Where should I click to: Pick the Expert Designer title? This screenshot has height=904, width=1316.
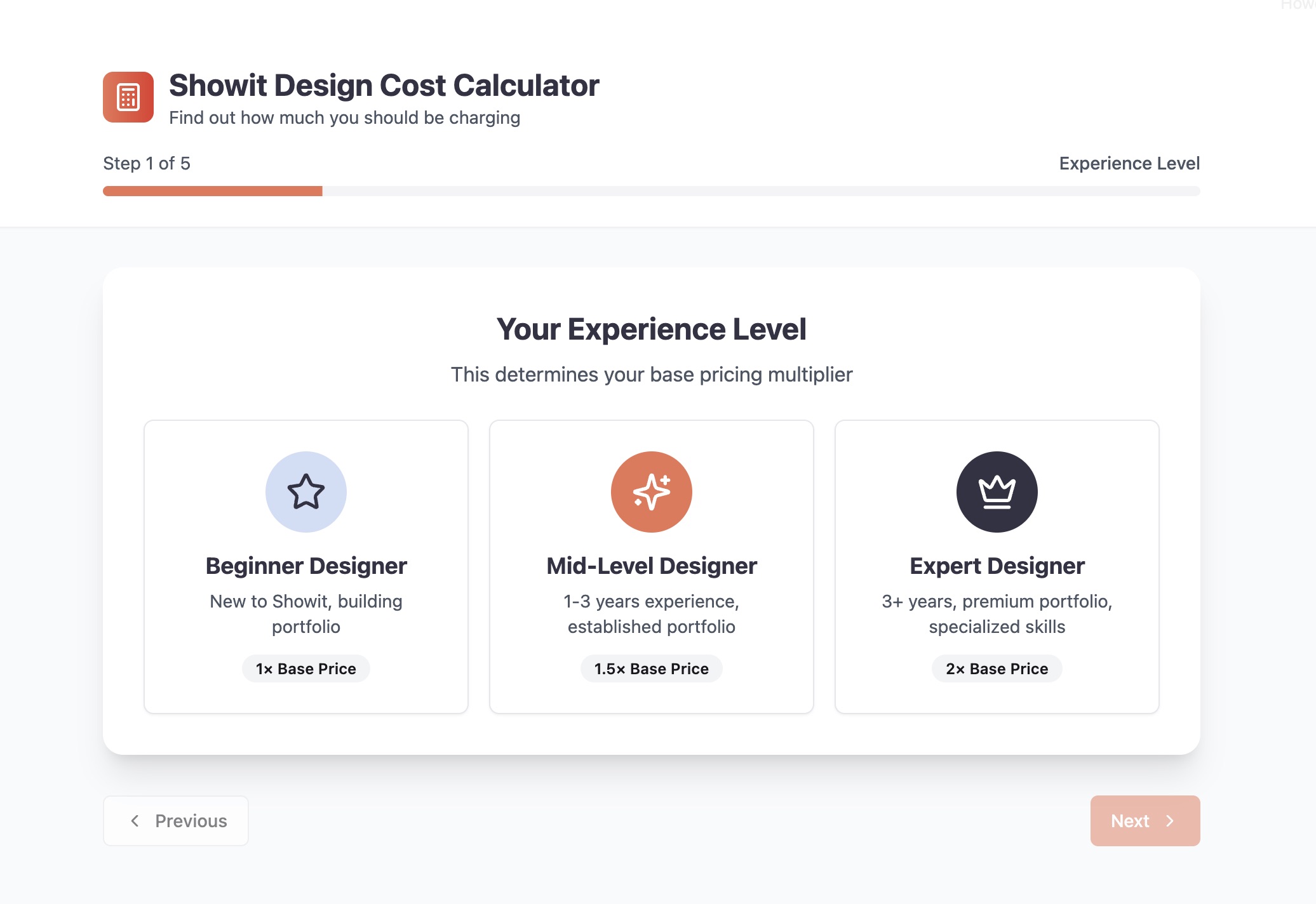[997, 566]
